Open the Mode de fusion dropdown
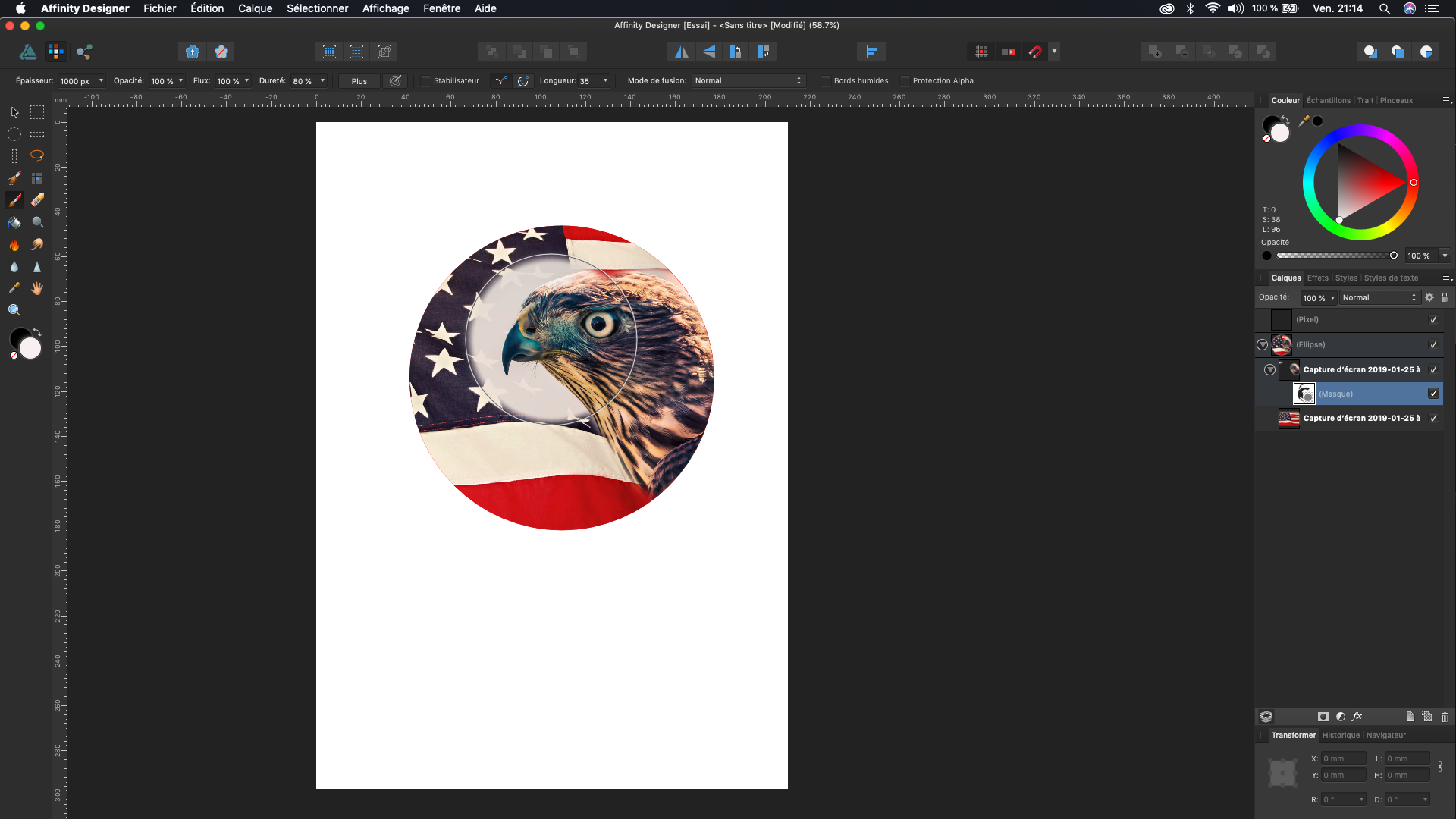Screen dimensions: 1456x819 (748, 81)
